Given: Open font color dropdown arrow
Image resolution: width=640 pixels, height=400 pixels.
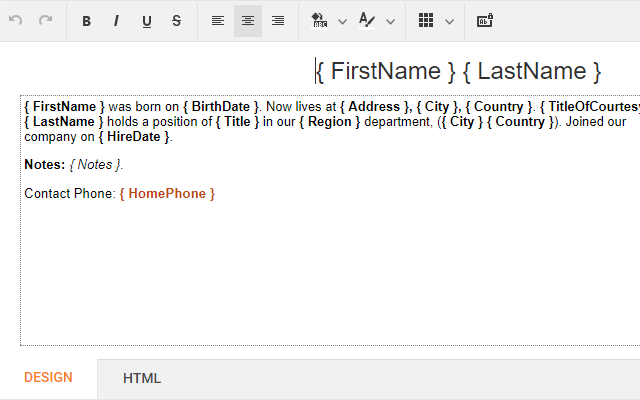Looking at the screenshot, I should coord(390,21).
